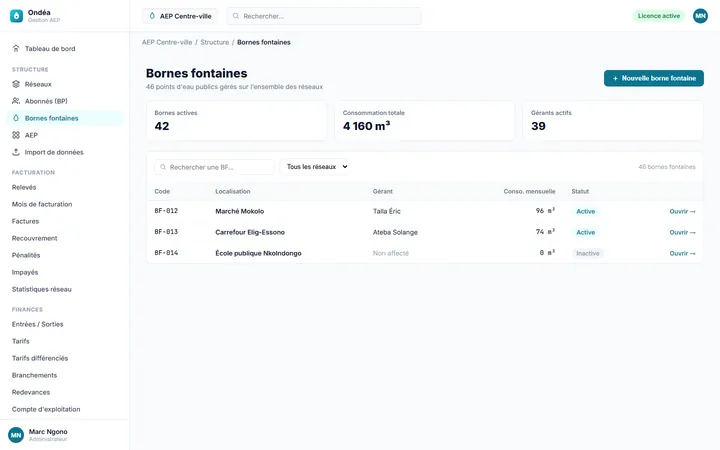Open Entrées / Sorties in sidebar
Viewport: 720px width, 450px height.
37,324
